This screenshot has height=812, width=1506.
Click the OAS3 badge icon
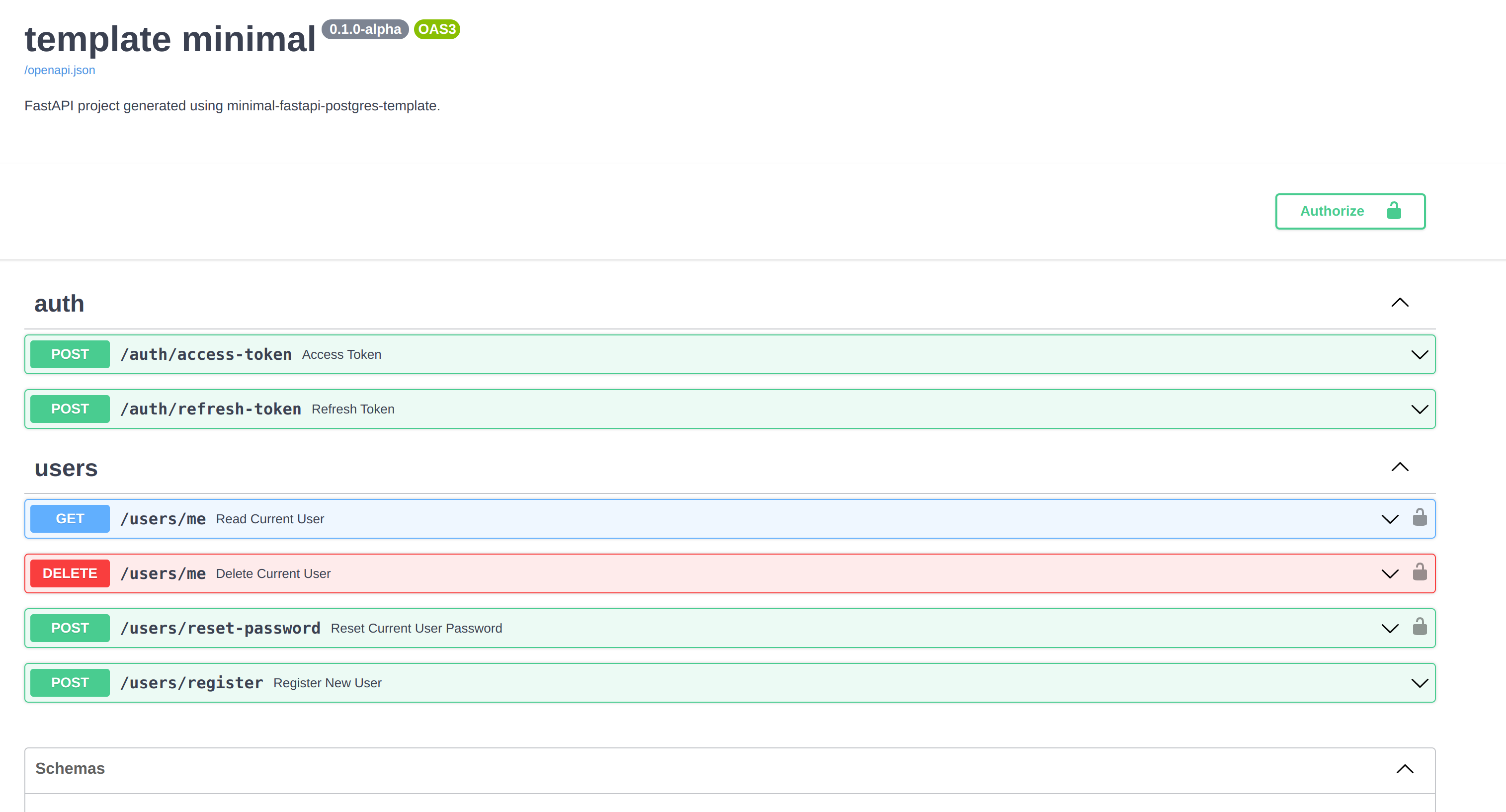(x=436, y=29)
